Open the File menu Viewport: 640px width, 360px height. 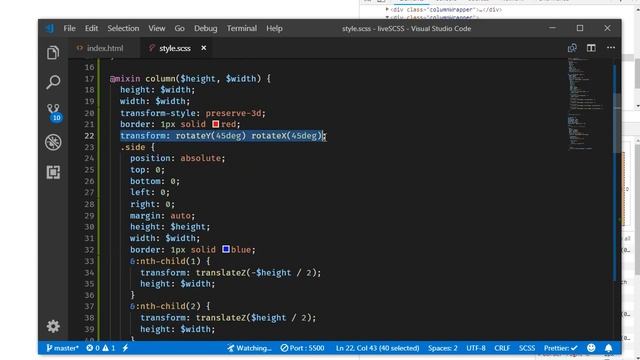click(69, 28)
